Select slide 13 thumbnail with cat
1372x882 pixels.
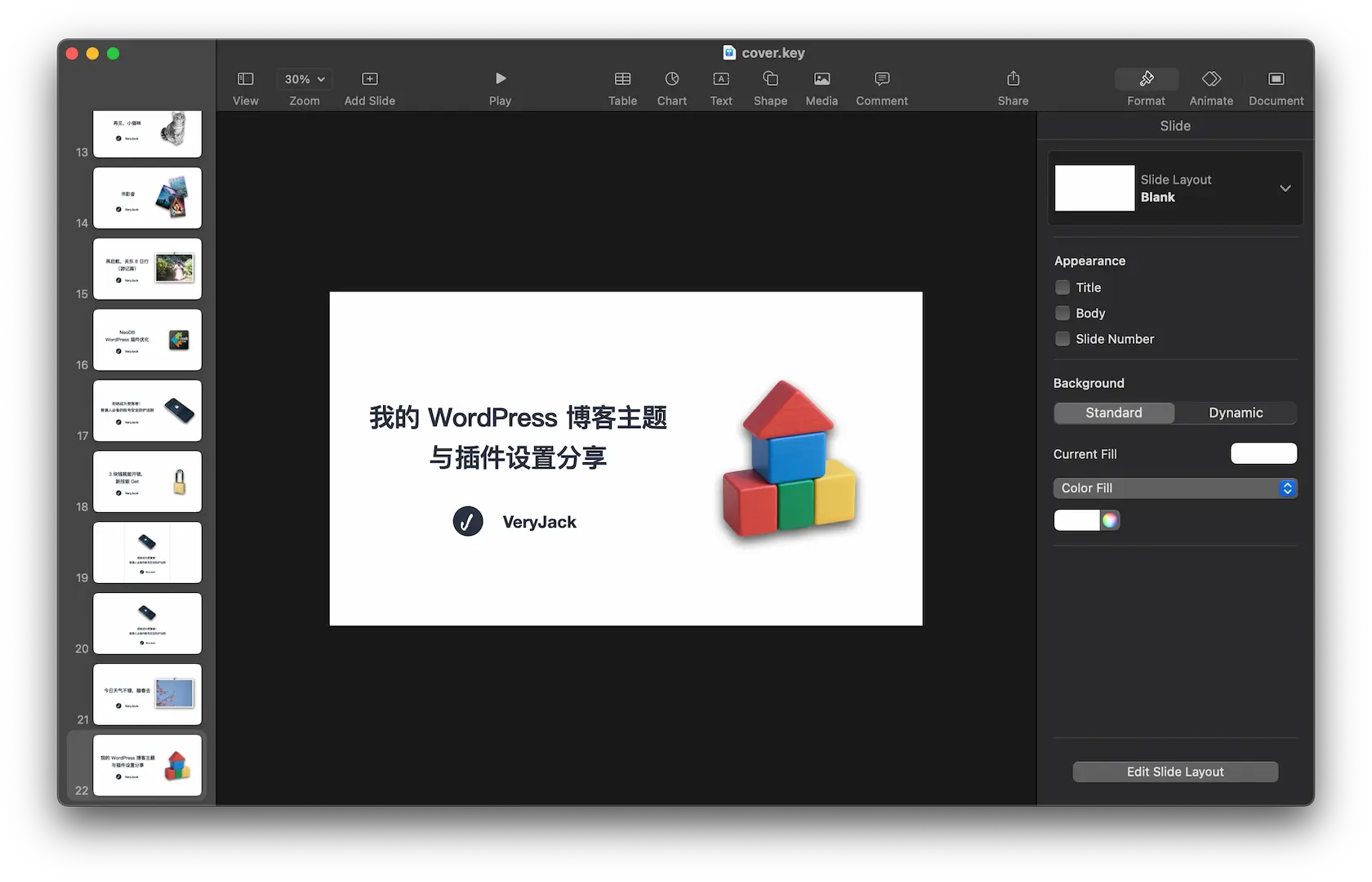tap(147, 133)
